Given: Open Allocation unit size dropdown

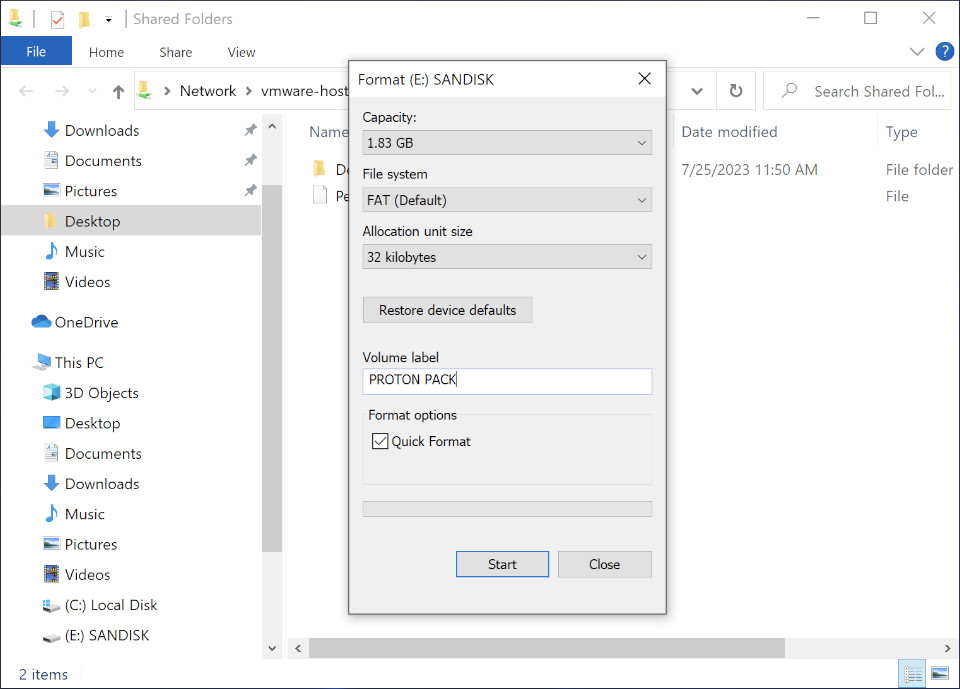Looking at the screenshot, I should (507, 257).
